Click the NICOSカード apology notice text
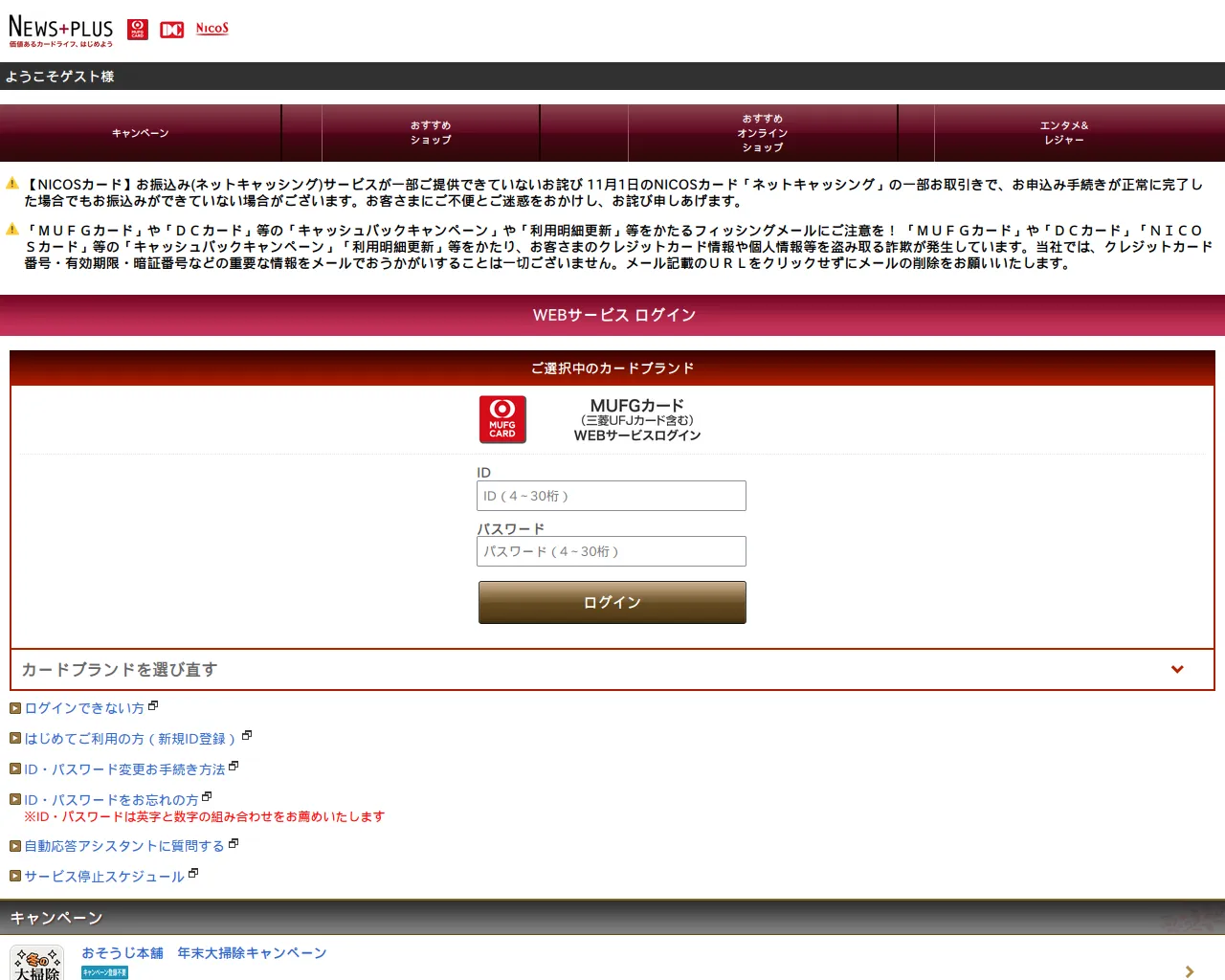Viewport: 1225px width, 980px height. pos(613,192)
